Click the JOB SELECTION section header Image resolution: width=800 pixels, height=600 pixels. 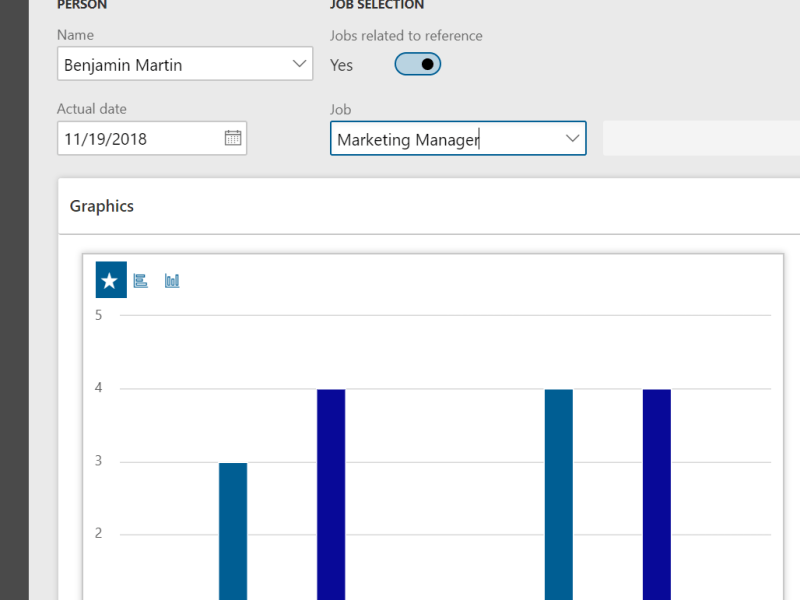click(378, 6)
